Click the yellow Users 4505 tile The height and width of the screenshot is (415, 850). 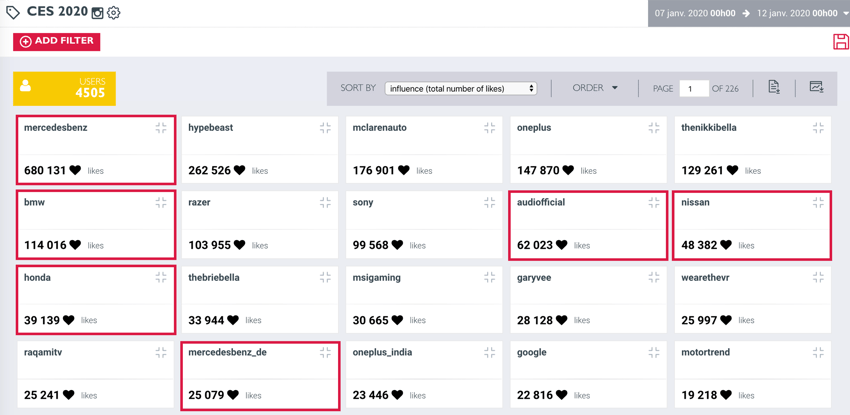point(64,88)
